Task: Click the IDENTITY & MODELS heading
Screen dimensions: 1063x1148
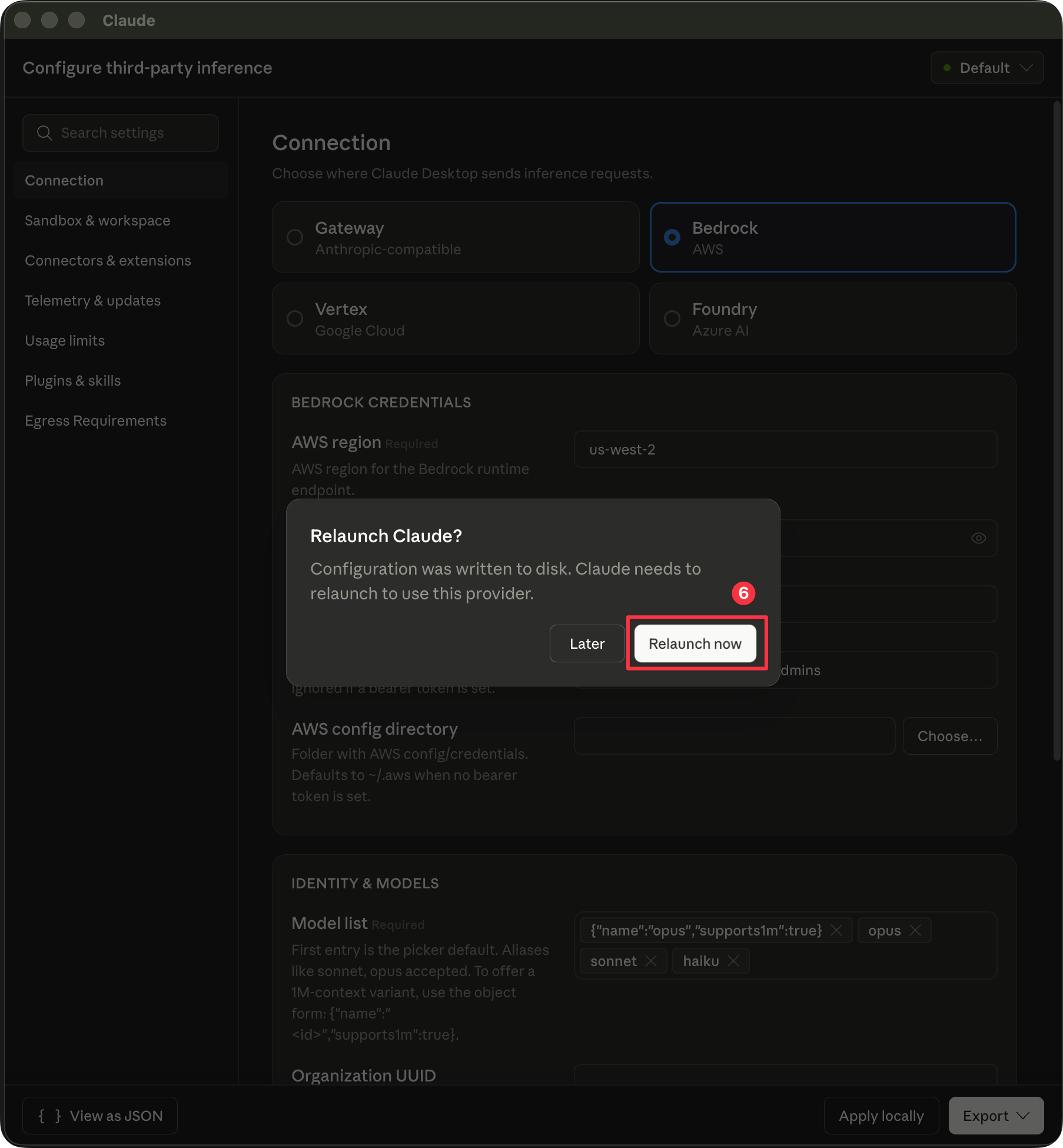Action: (x=365, y=883)
